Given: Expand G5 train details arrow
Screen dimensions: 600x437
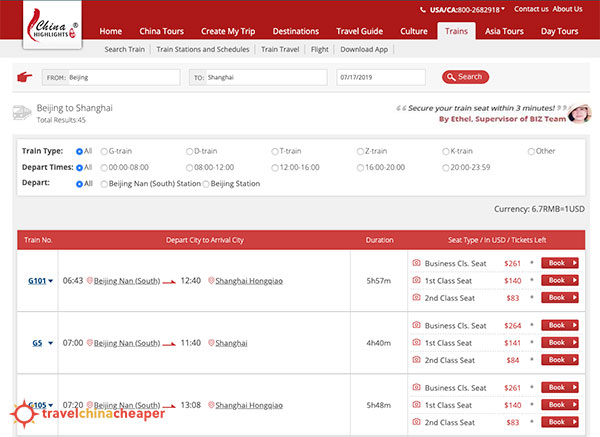Looking at the screenshot, I should point(51,343).
